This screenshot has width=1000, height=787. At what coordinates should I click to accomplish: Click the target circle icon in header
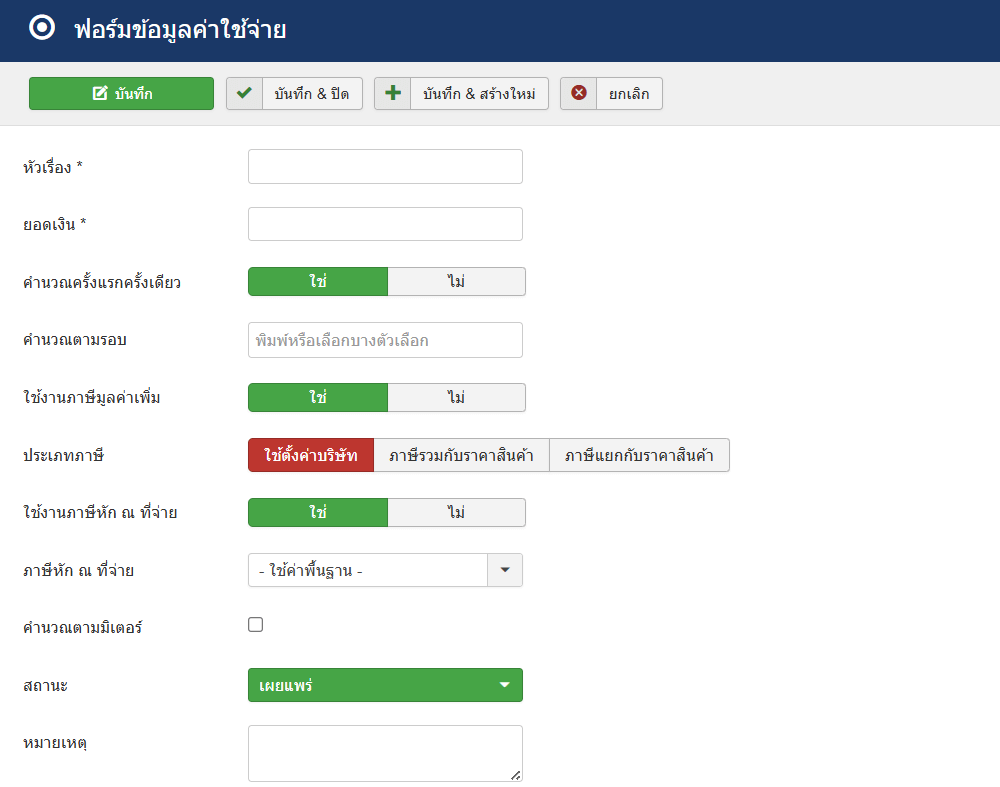(42, 28)
